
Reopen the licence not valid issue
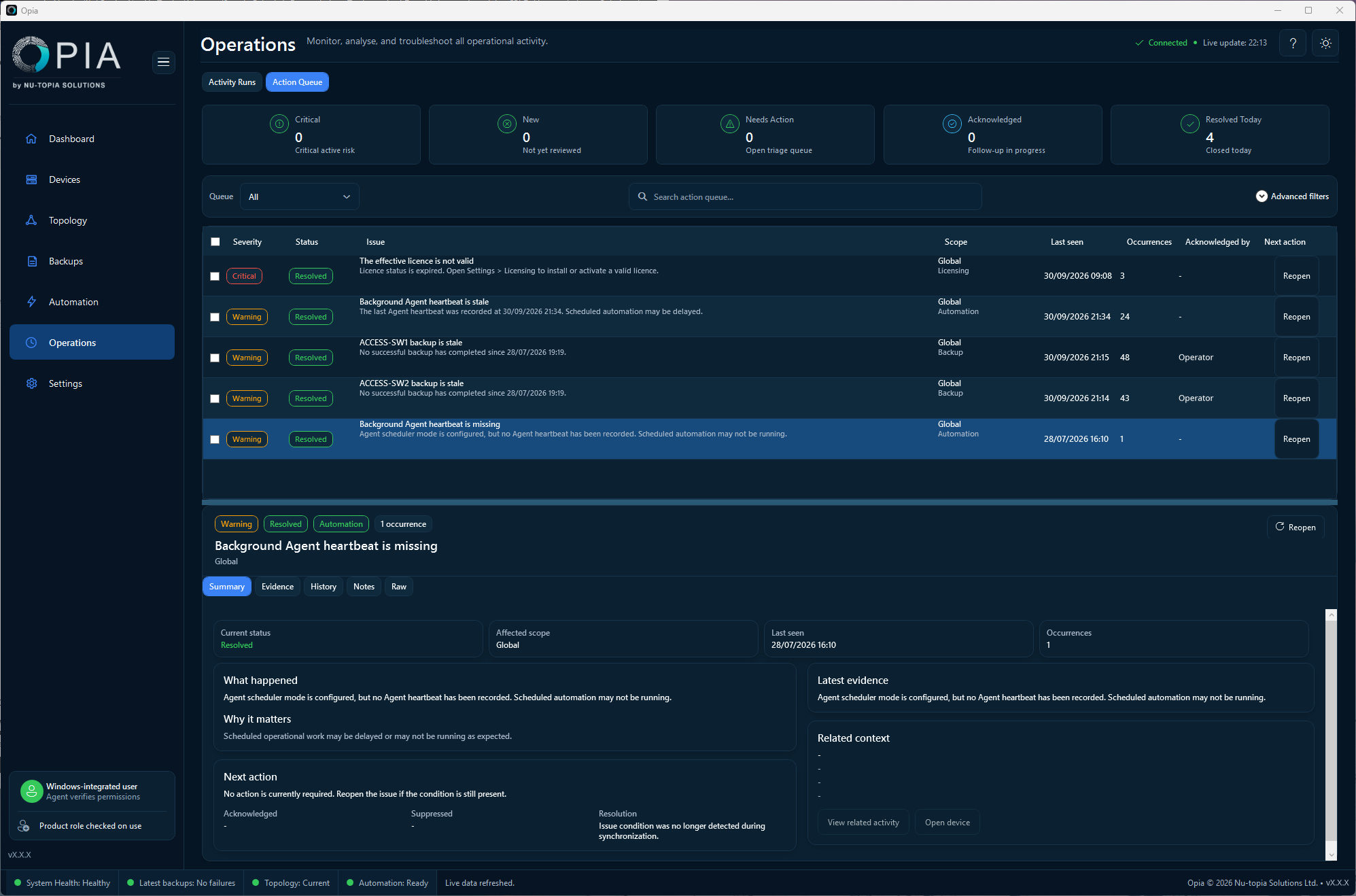click(1296, 276)
